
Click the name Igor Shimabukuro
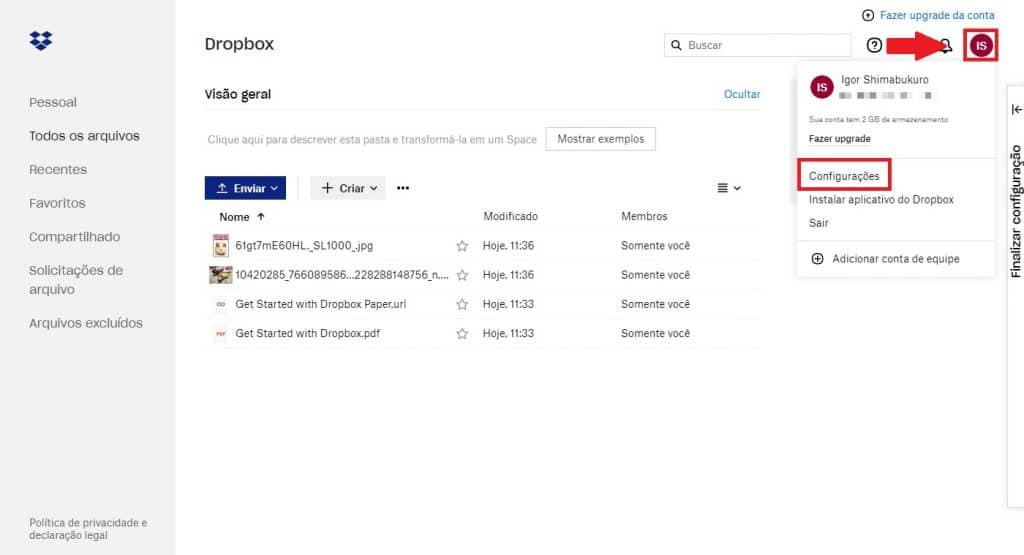pos(884,80)
